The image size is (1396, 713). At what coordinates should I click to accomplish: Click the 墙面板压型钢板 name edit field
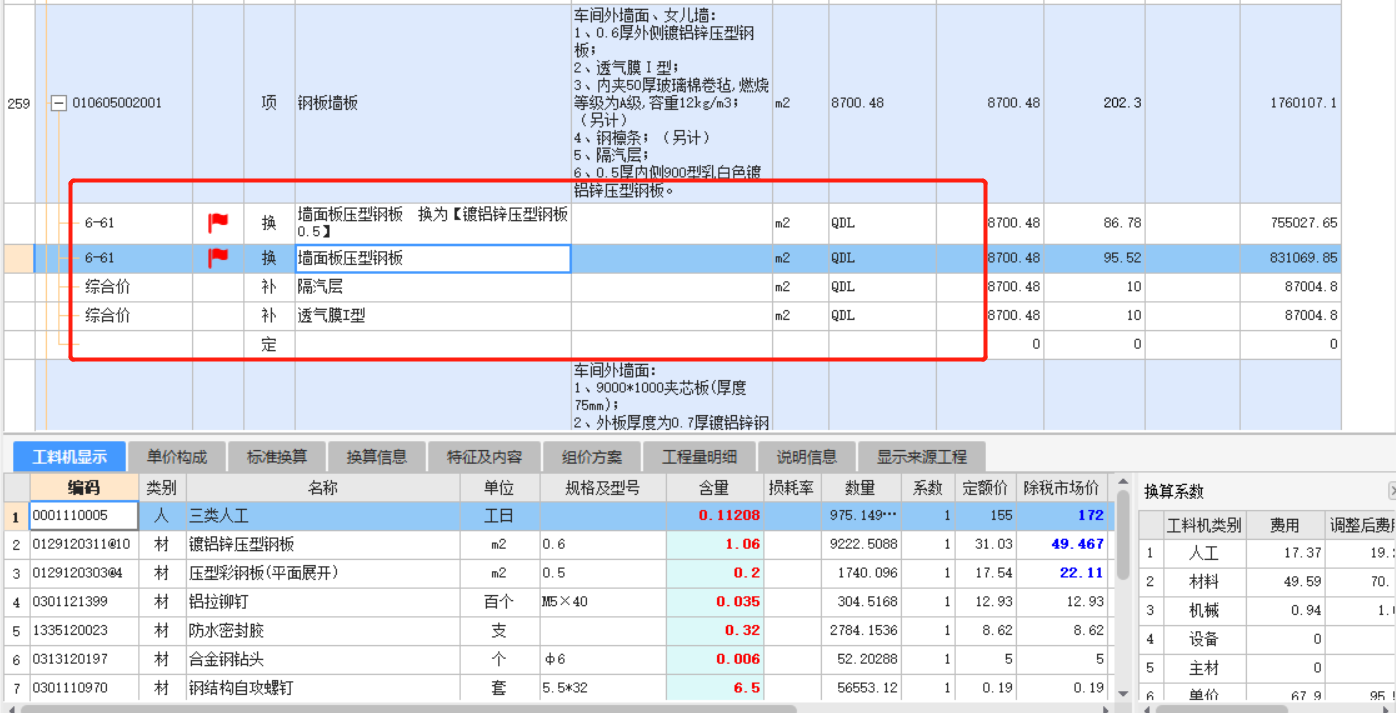coord(432,258)
